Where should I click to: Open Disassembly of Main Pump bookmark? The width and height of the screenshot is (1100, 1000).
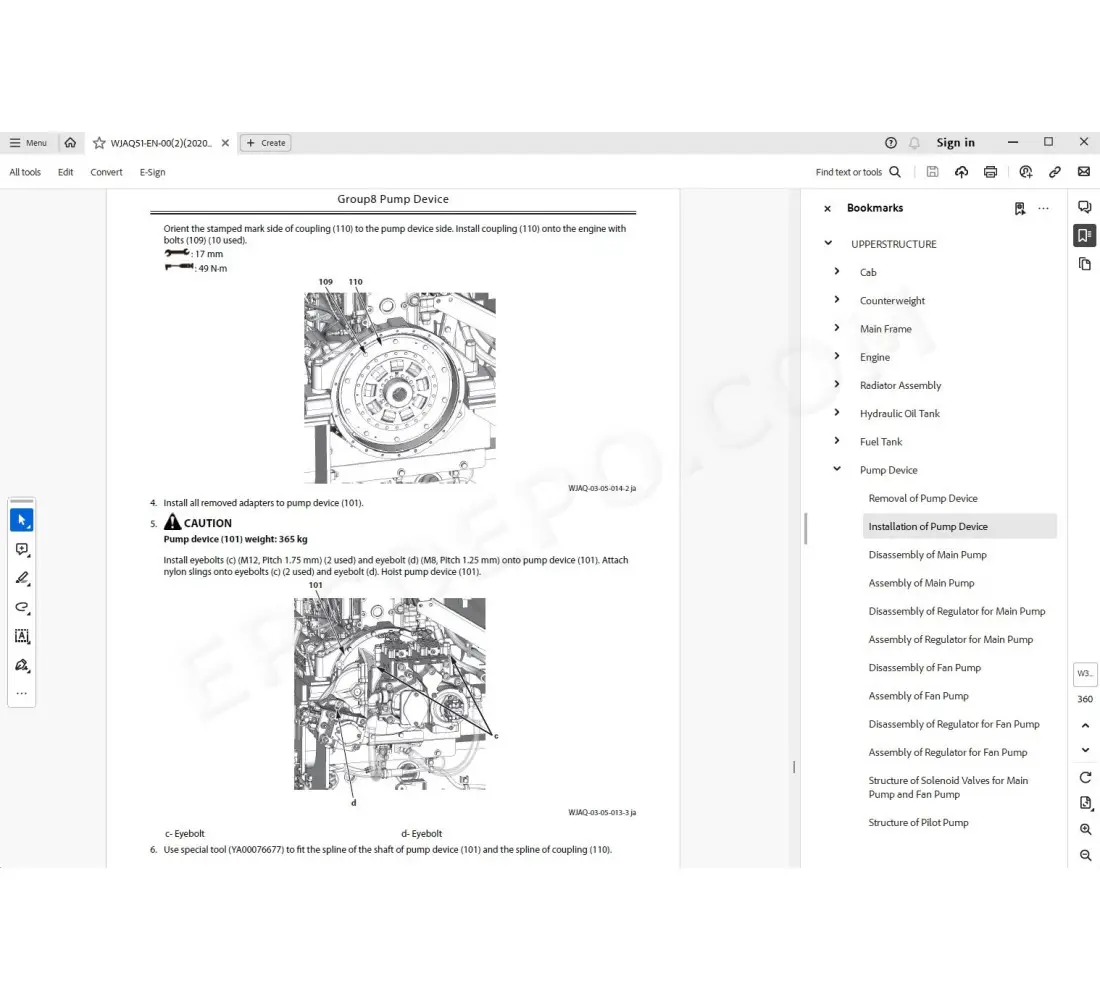tap(927, 554)
